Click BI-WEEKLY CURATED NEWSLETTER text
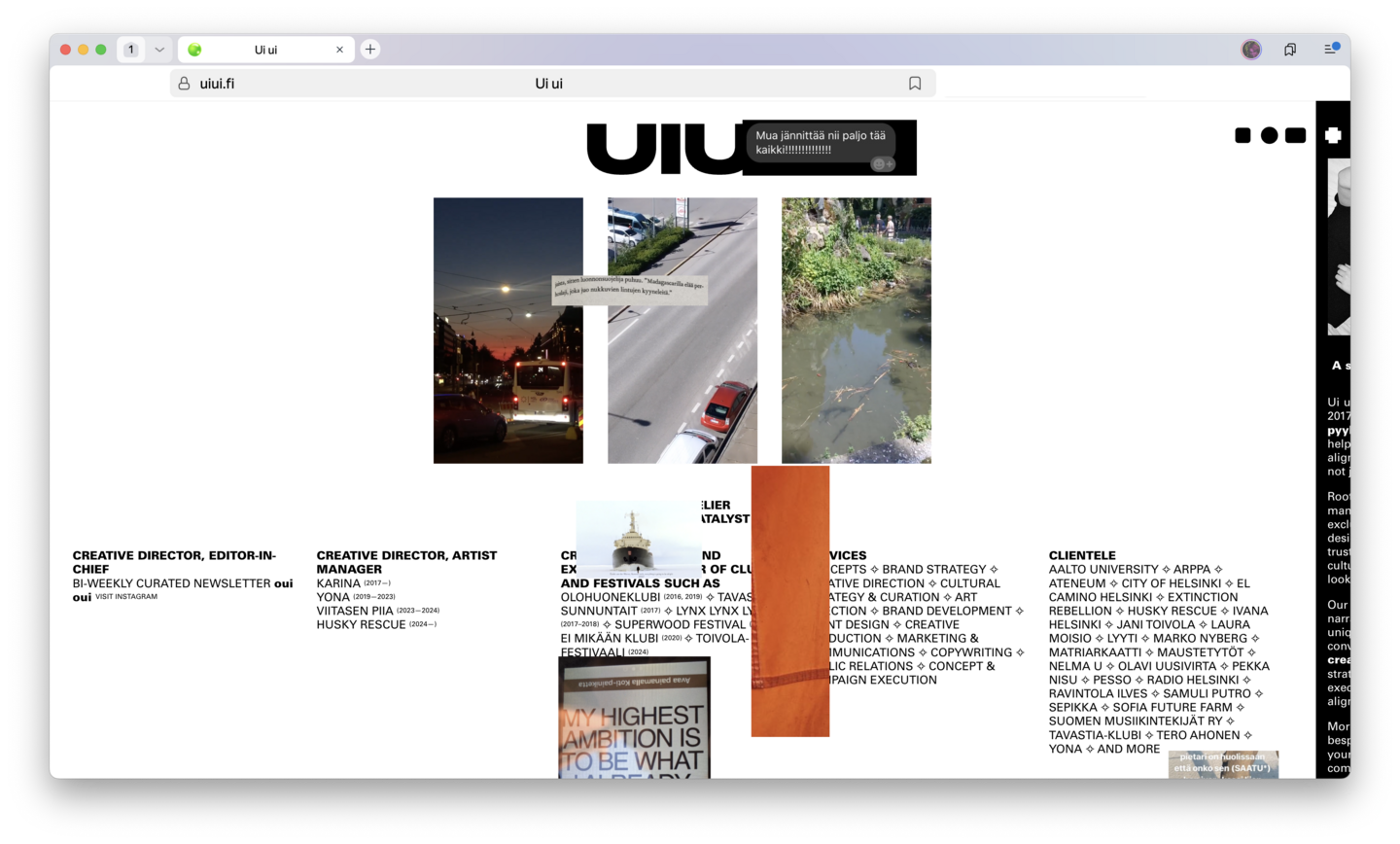Image resolution: width=1400 pixels, height=844 pixels. [171, 583]
